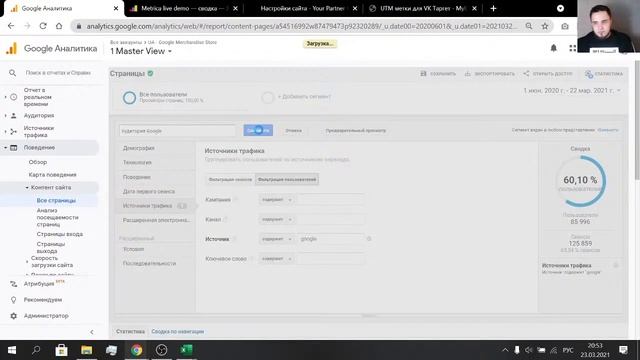The height and width of the screenshot is (360, 640).
Task: Select the user filtering toggle
Action: coord(287,180)
